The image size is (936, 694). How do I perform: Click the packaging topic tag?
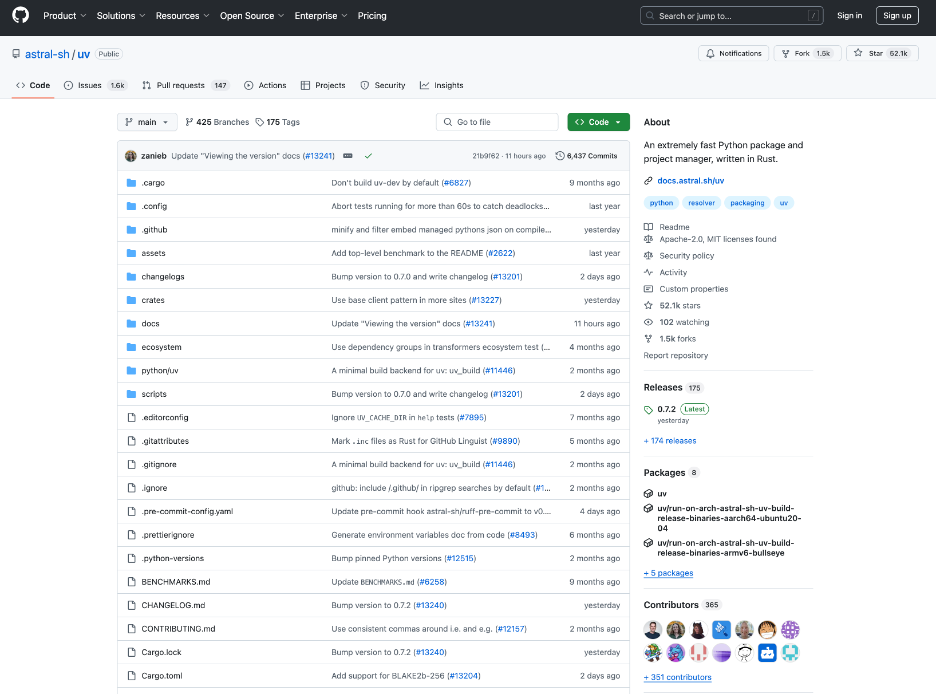pyautogui.click(x=747, y=203)
